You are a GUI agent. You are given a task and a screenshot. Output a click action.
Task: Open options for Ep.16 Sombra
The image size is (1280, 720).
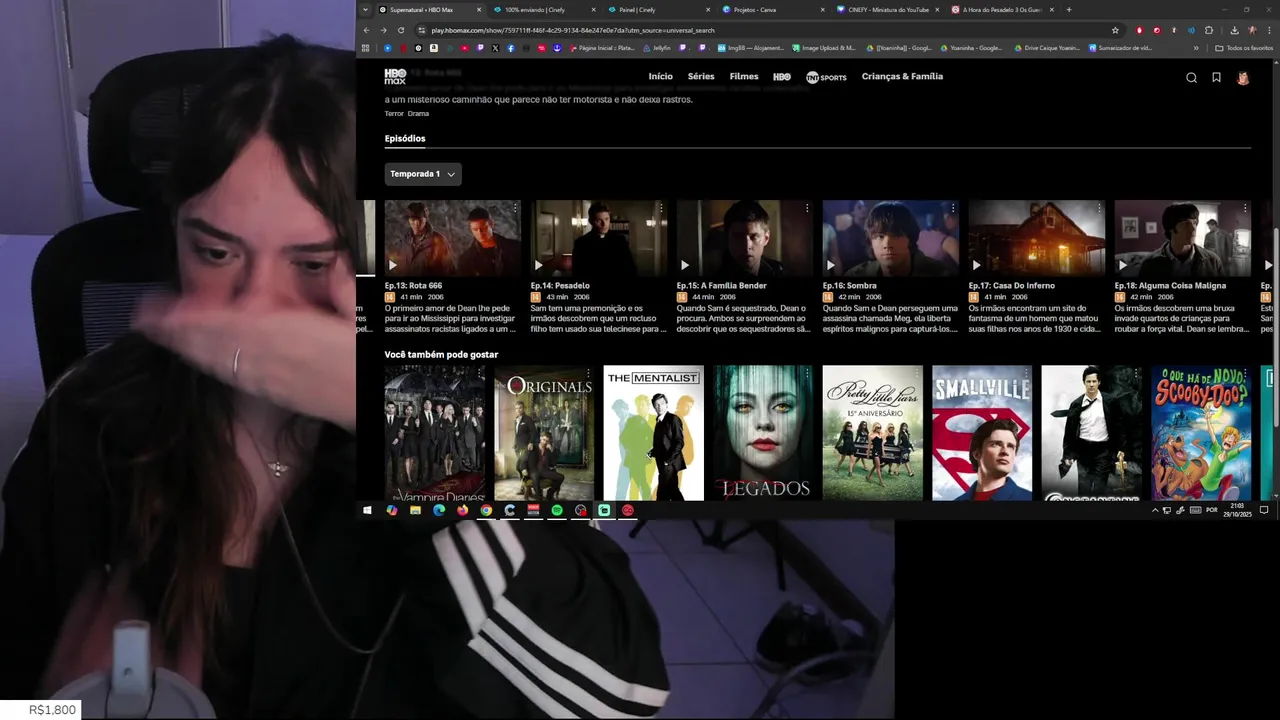tap(953, 208)
